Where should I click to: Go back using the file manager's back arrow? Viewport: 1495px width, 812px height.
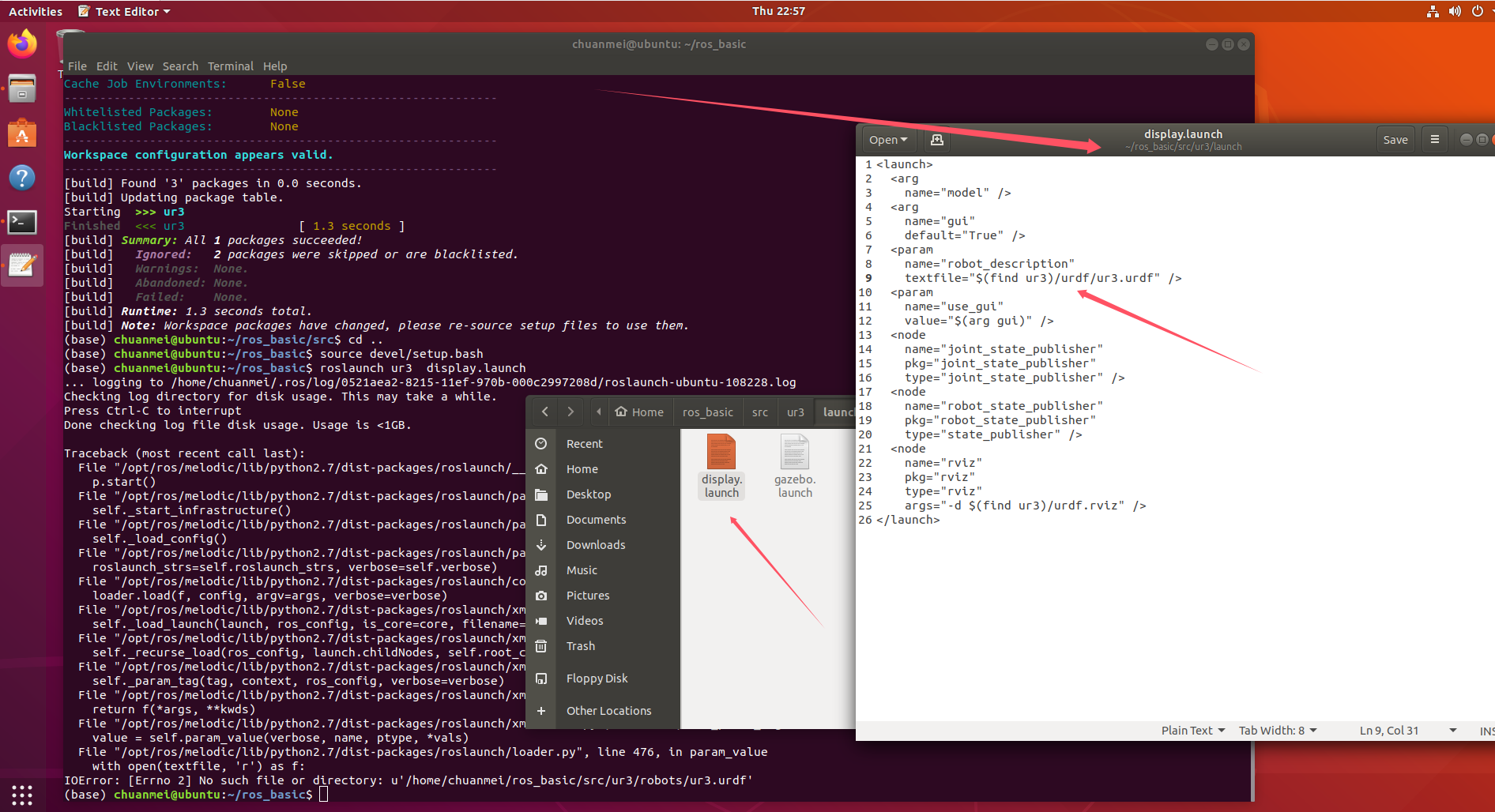click(x=544, y=412)
